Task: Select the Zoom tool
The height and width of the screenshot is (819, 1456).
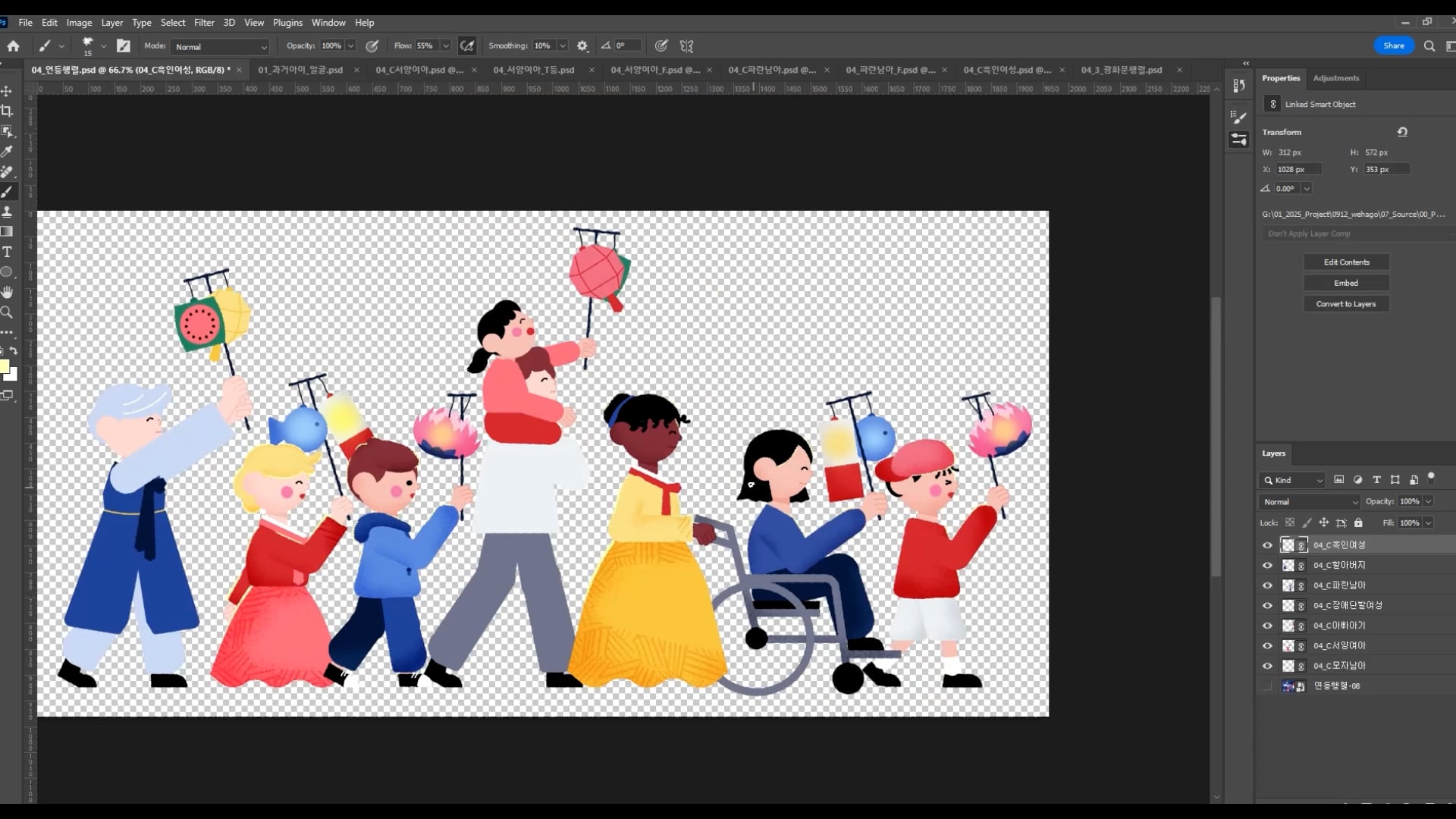Action: click(7, 312)
